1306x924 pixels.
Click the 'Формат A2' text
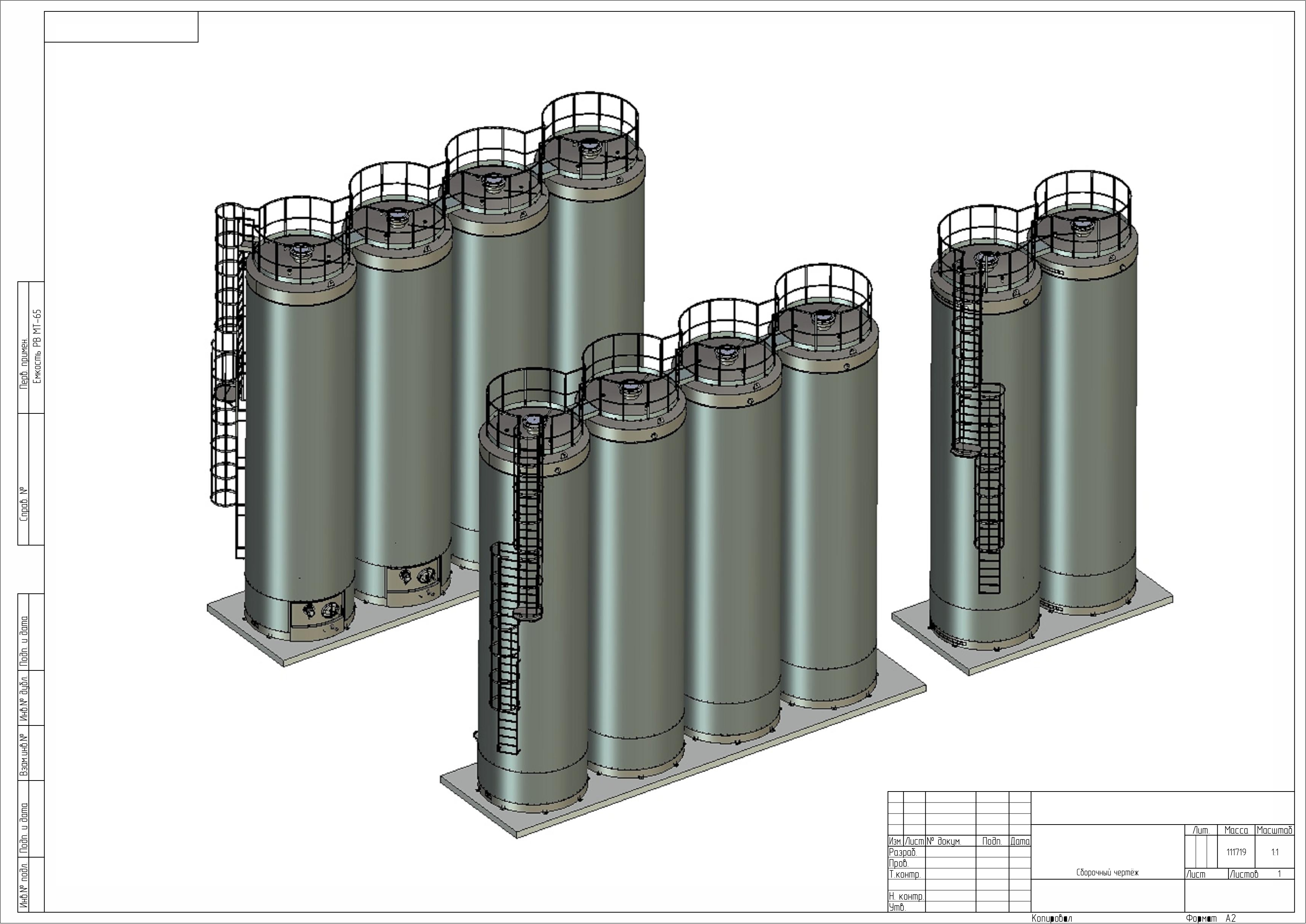point(1211,918)
